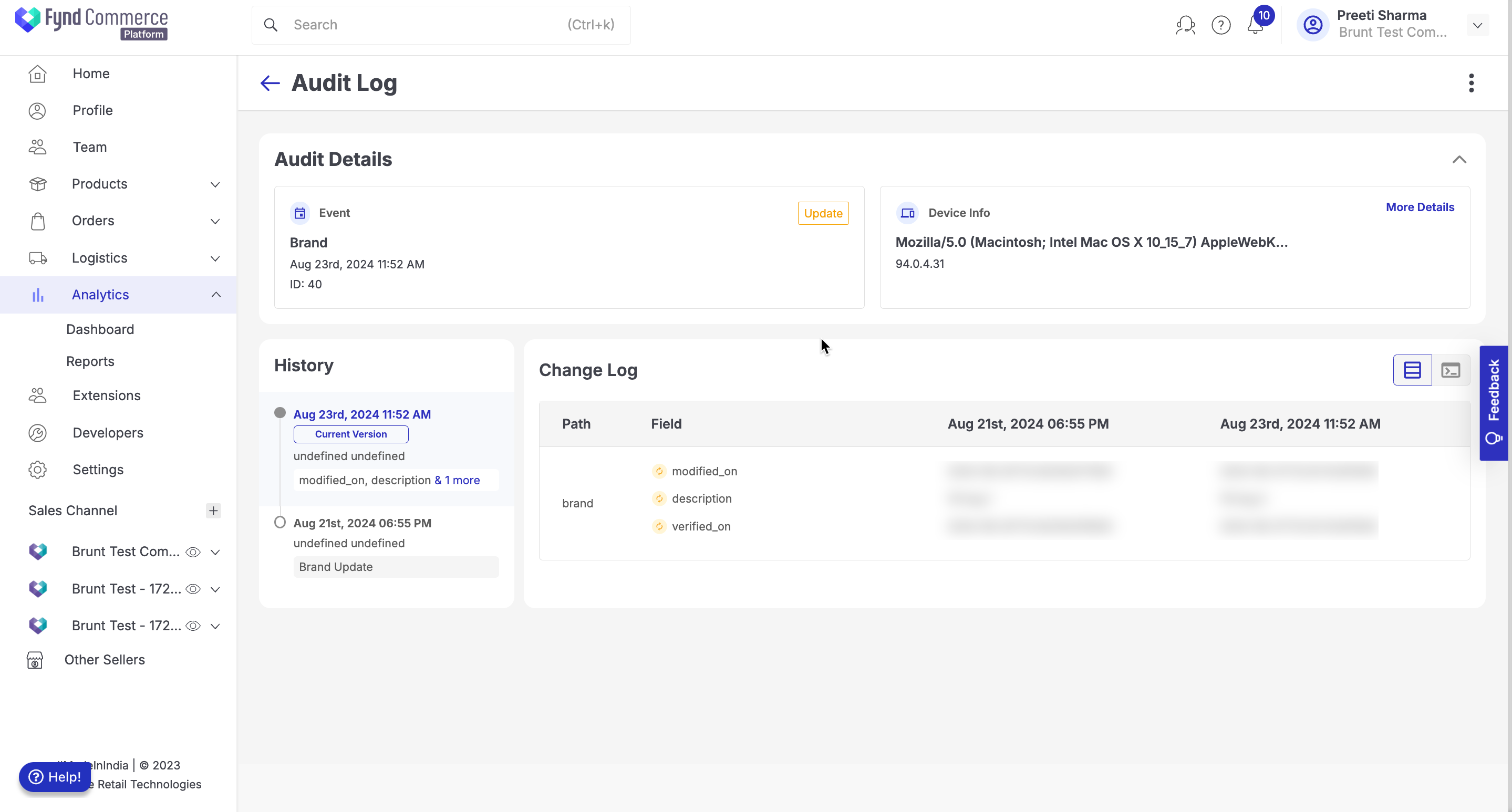Click the Logistics truck icon

[x=38, y=258]
